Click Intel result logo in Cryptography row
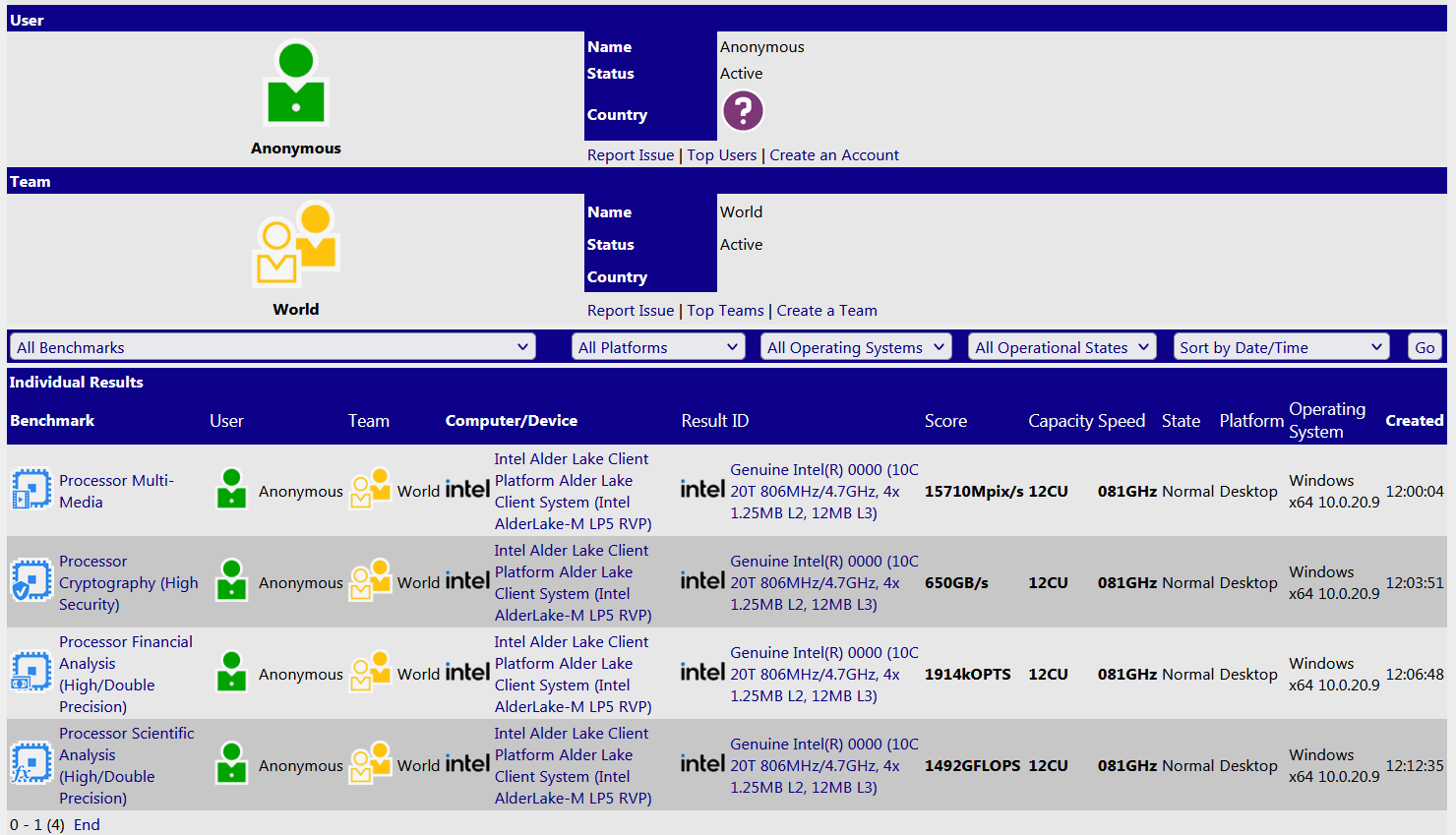Viewport: 1456px width, 835px height. point(702,580)
